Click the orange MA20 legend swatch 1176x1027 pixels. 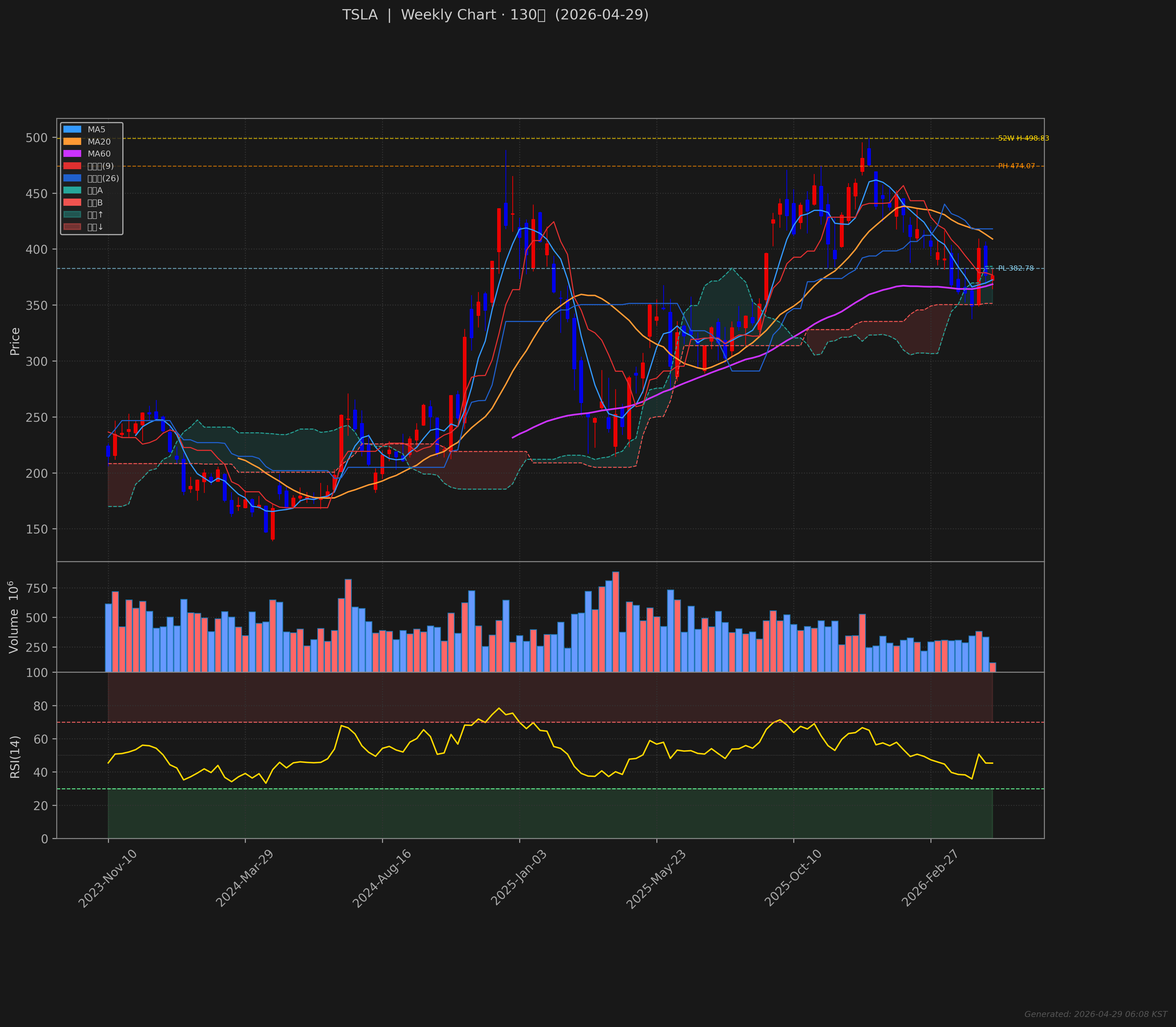point(72,141)
